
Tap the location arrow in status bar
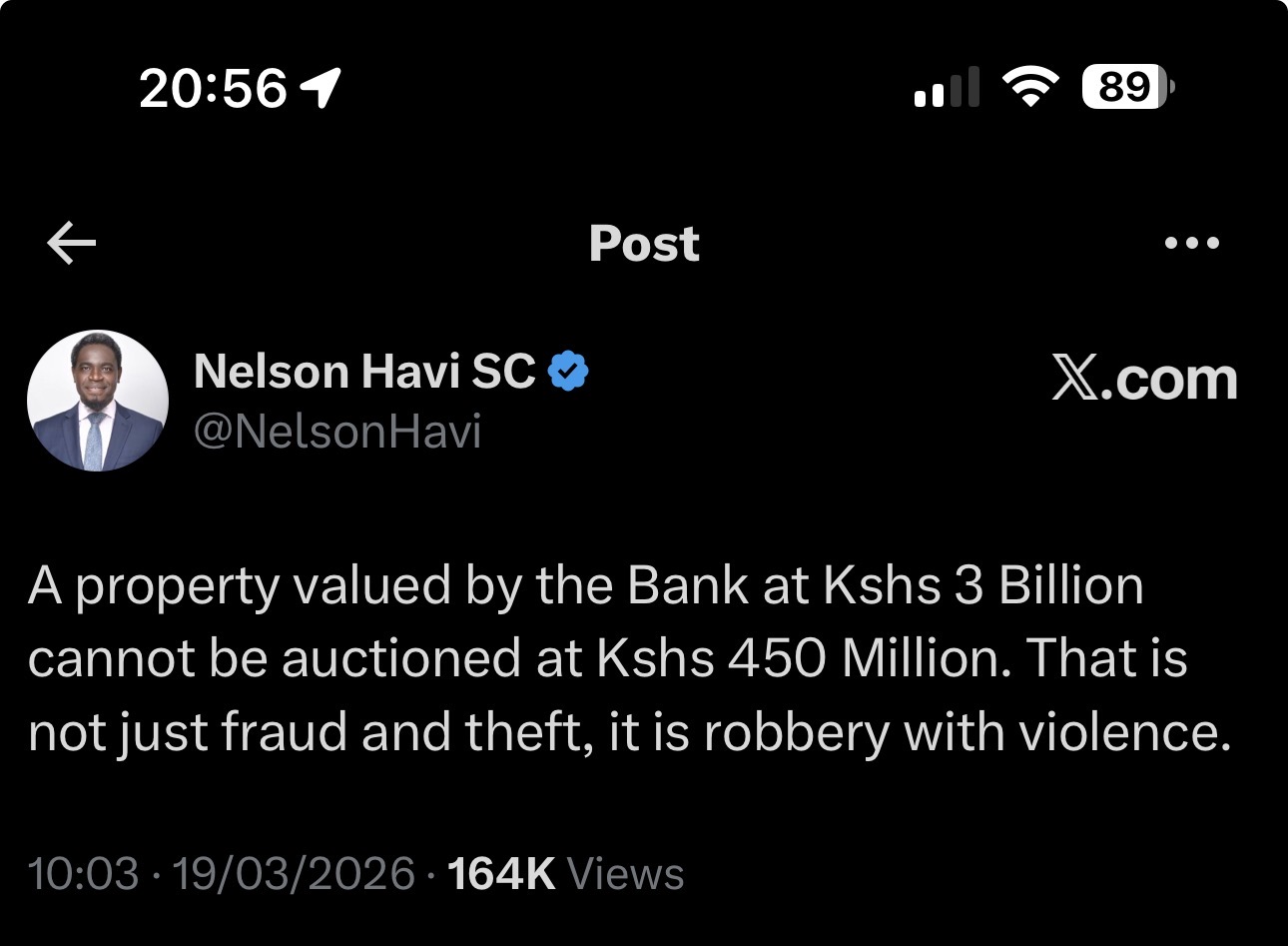pyautogui.click(x=322, y=89)
